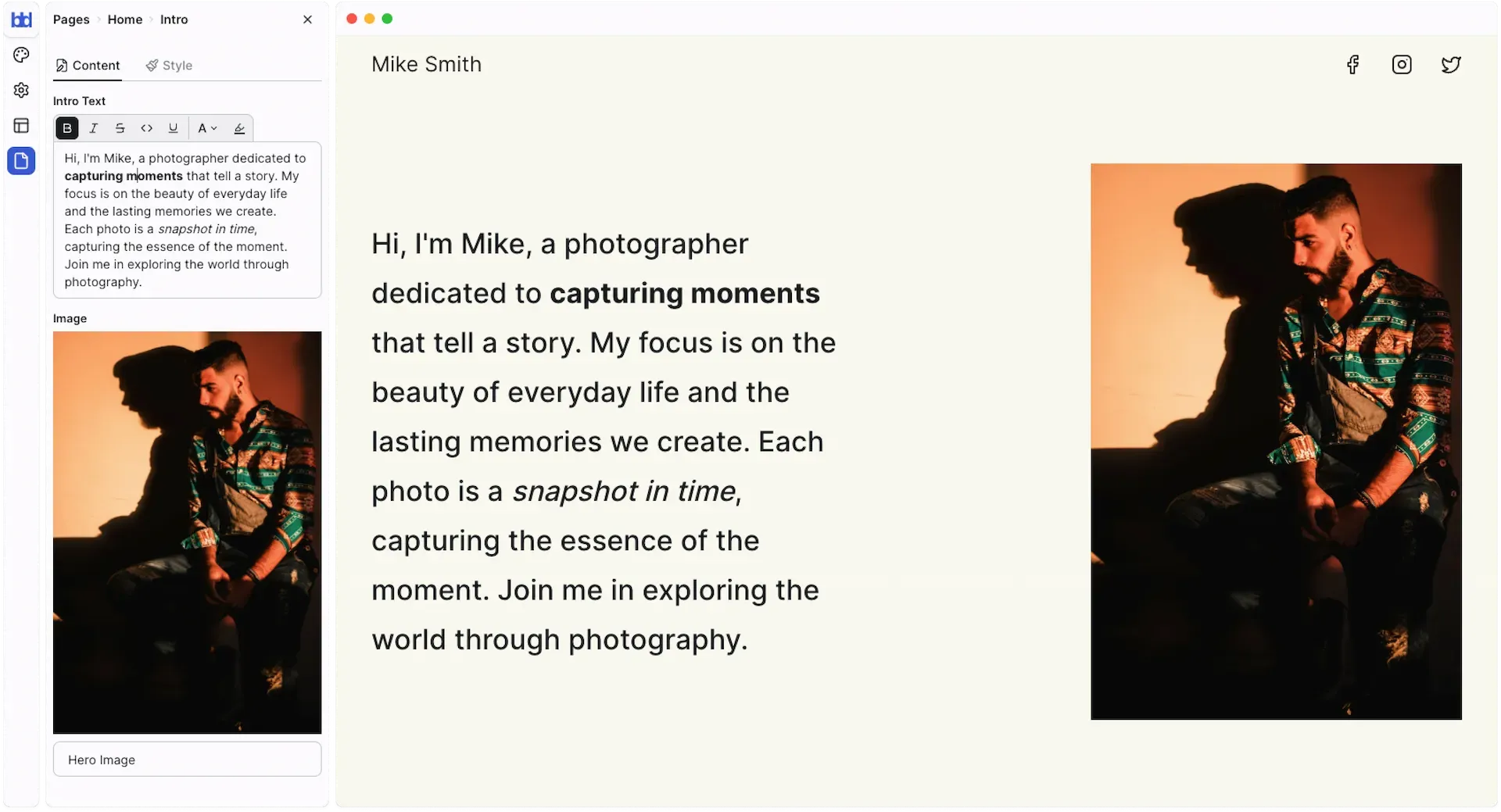Open the theme palette sidebar icon
1501x812 pixels.
click(21, 55)
